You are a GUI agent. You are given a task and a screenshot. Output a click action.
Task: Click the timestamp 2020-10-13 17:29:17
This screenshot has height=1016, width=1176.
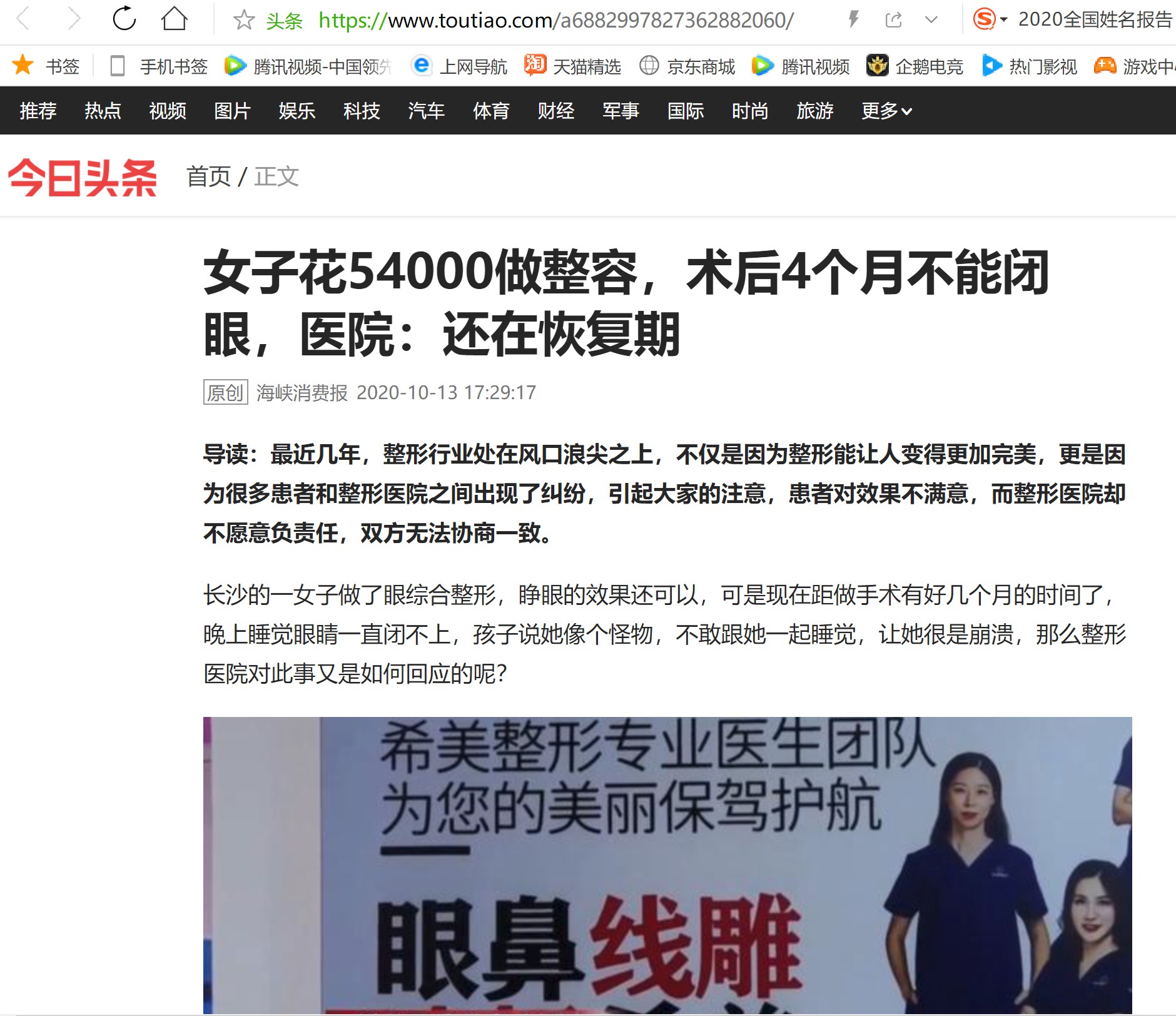pyautogui.click(x=446, y=392)
